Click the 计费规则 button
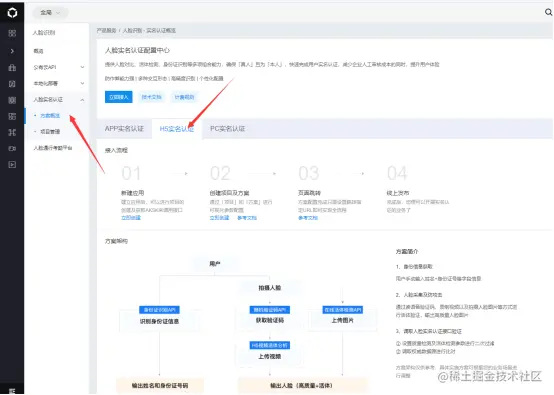The image size is (554, 395). [x=184, y=97]
